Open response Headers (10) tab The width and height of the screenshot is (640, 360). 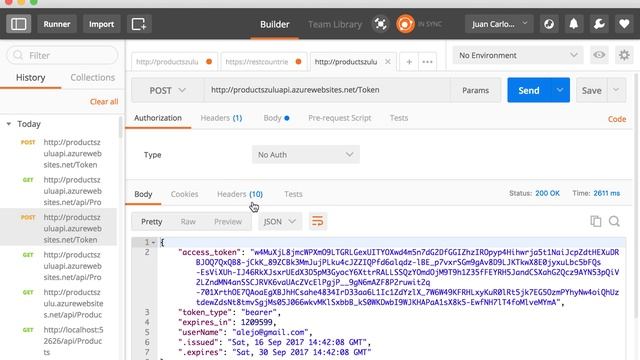point(240,194)
